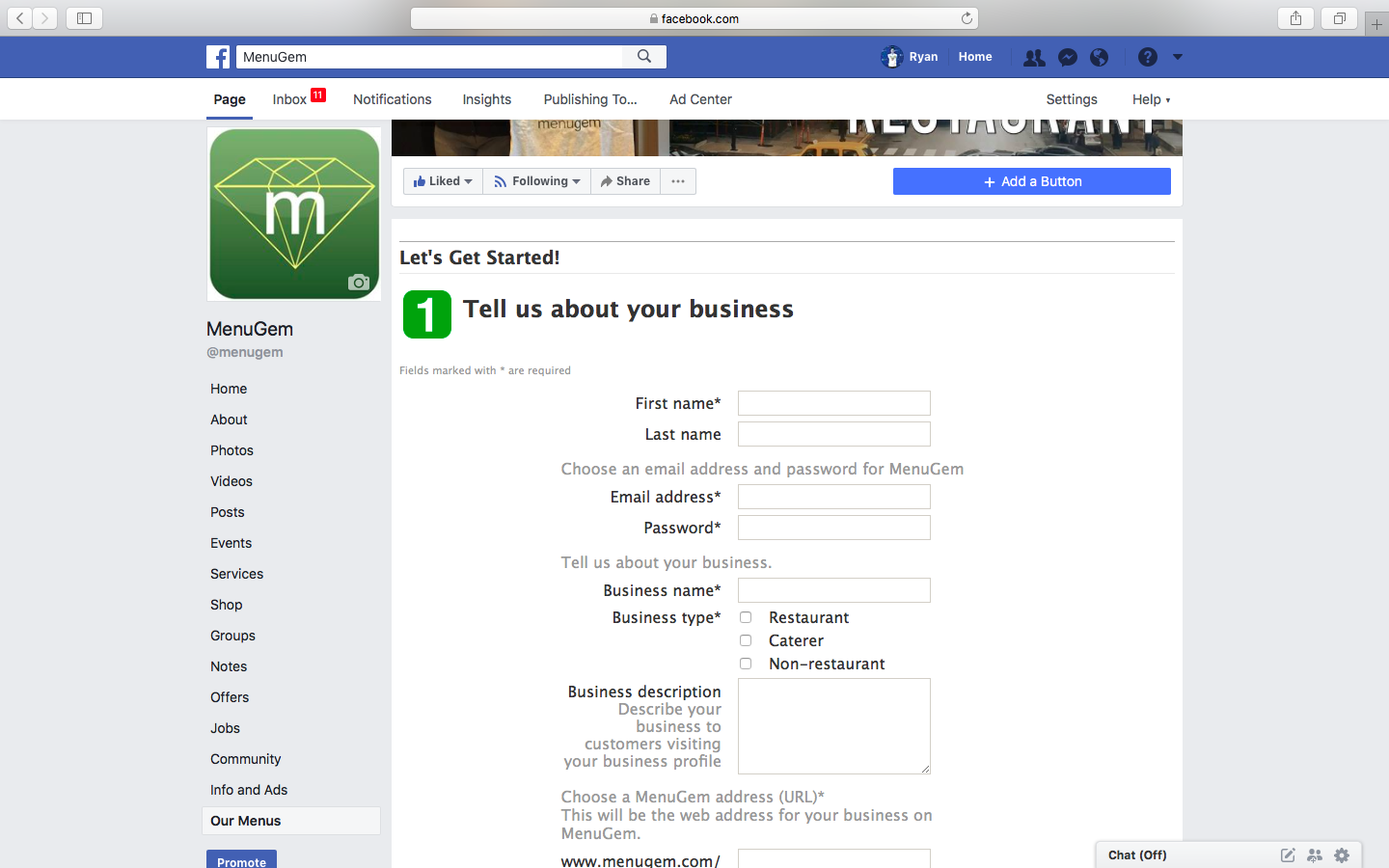Expand the account dropdown arrow

coord(1178,57)
